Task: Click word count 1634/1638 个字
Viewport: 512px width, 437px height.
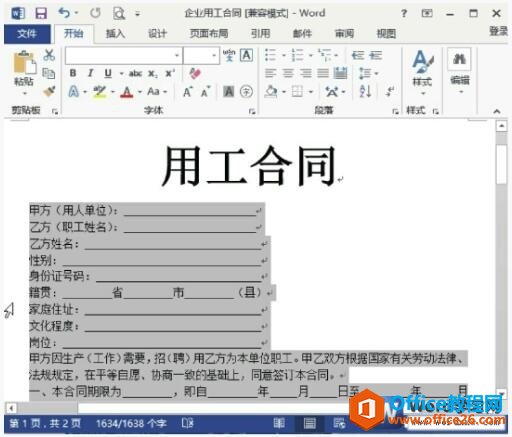Action: coord(131,423)
